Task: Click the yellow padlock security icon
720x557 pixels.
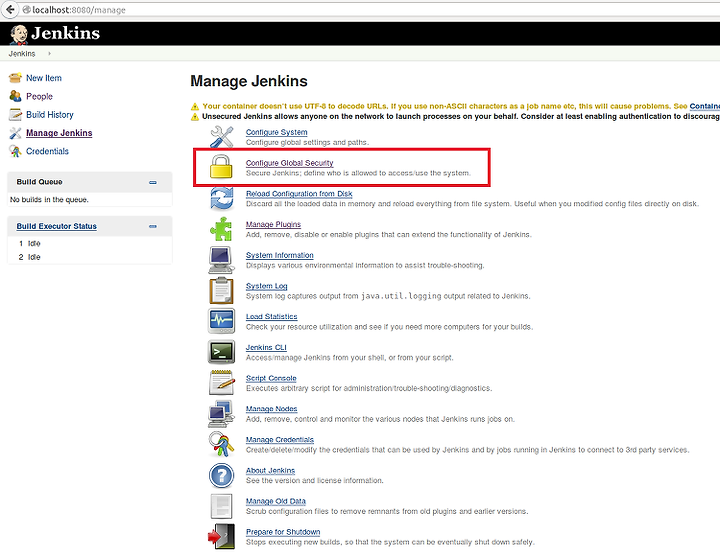Action: pos(221,166)
